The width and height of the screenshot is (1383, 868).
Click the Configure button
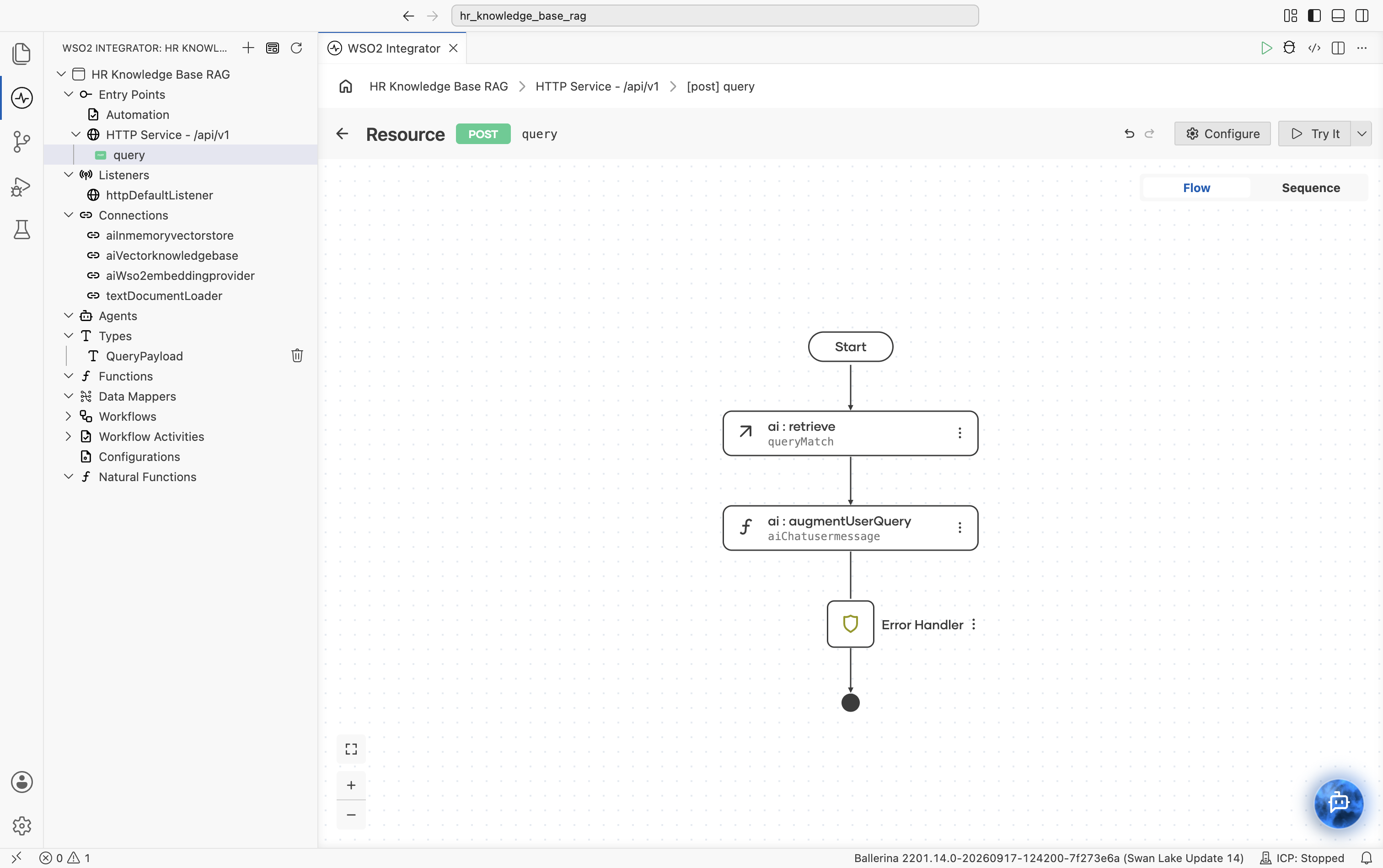click(x=1222, y=134)
